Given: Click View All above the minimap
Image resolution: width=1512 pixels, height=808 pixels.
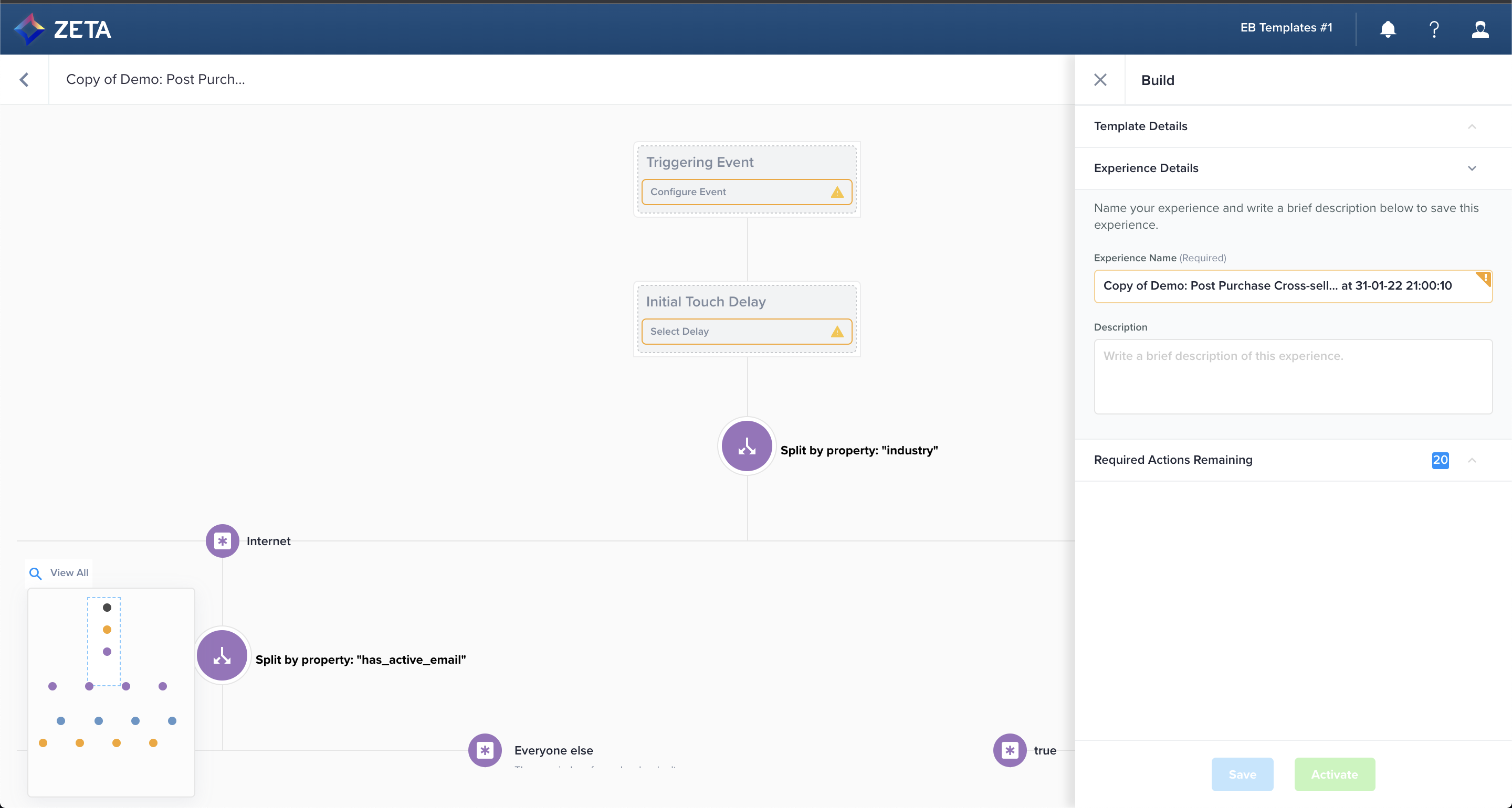Looking at the screenshot, I should [x=59, y=573].
